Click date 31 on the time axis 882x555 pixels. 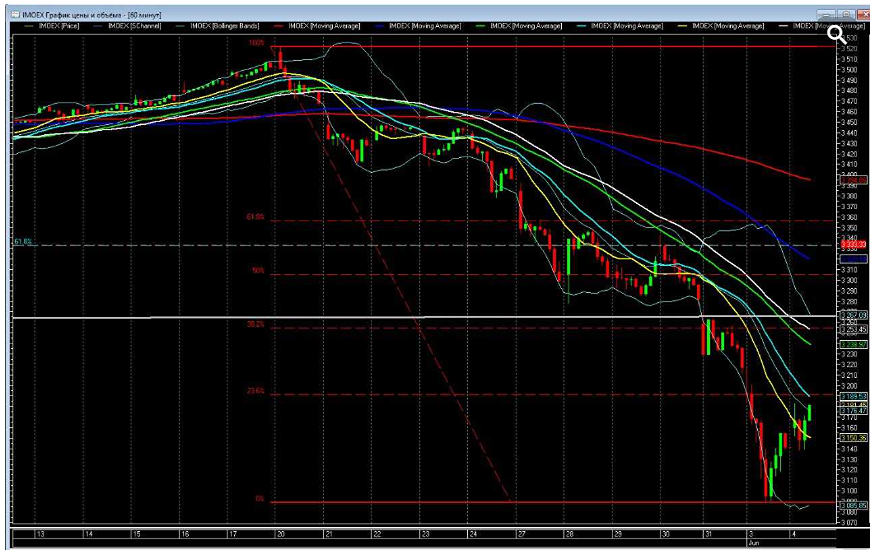tap(708, 534)
